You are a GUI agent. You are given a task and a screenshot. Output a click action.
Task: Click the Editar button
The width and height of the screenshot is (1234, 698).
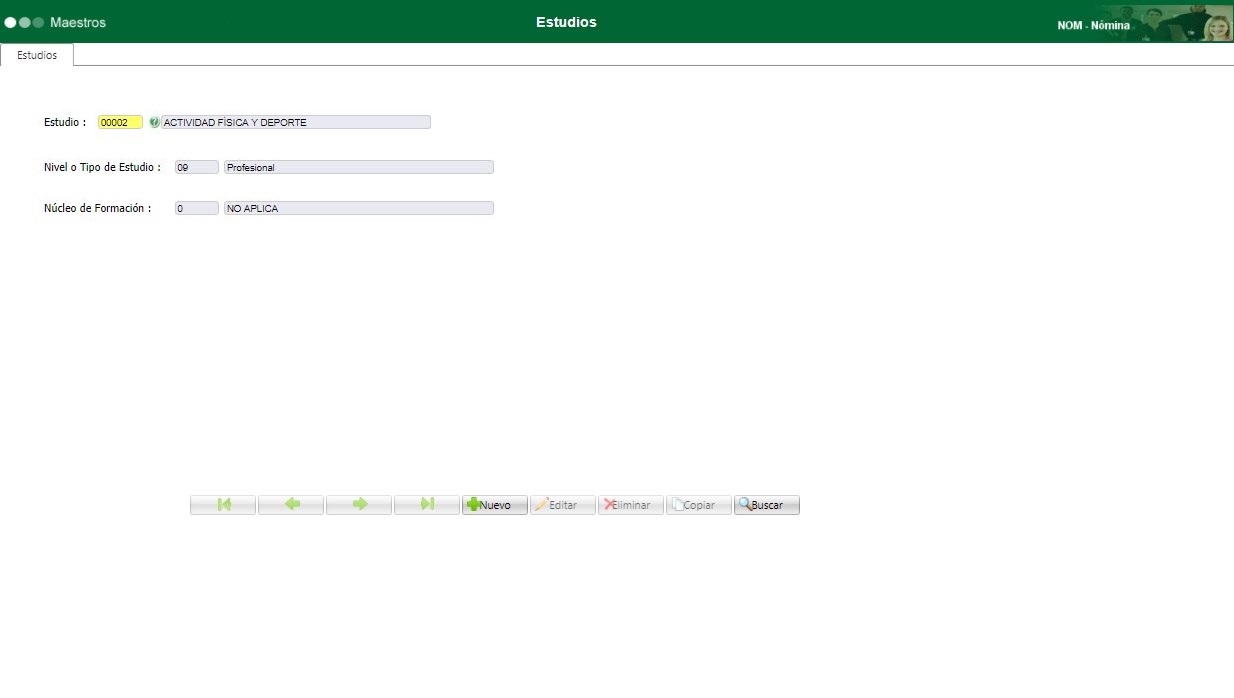(x=563, y=505)
